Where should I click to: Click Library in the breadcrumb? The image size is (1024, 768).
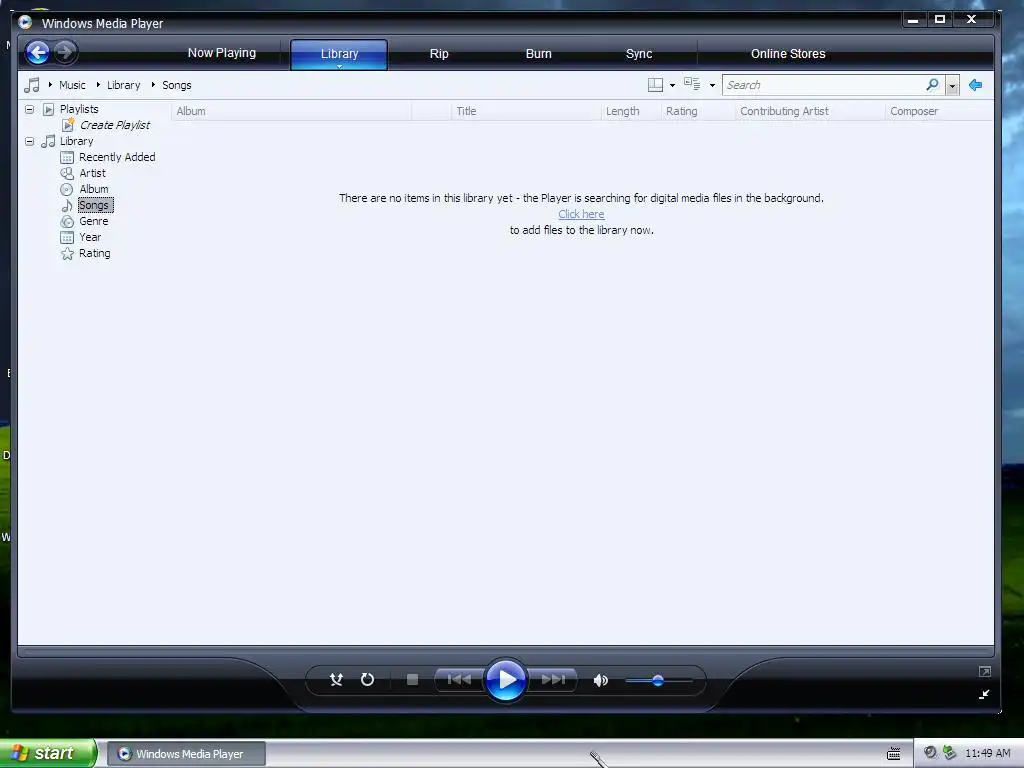point(123,85)
